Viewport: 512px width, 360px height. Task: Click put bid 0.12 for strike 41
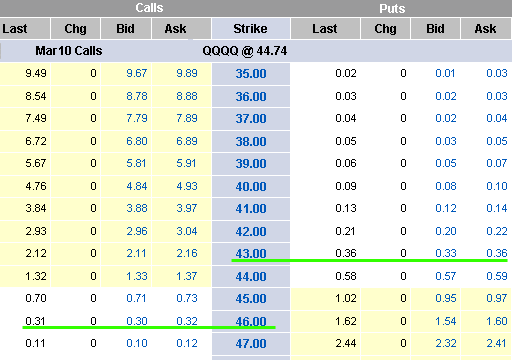446,208
